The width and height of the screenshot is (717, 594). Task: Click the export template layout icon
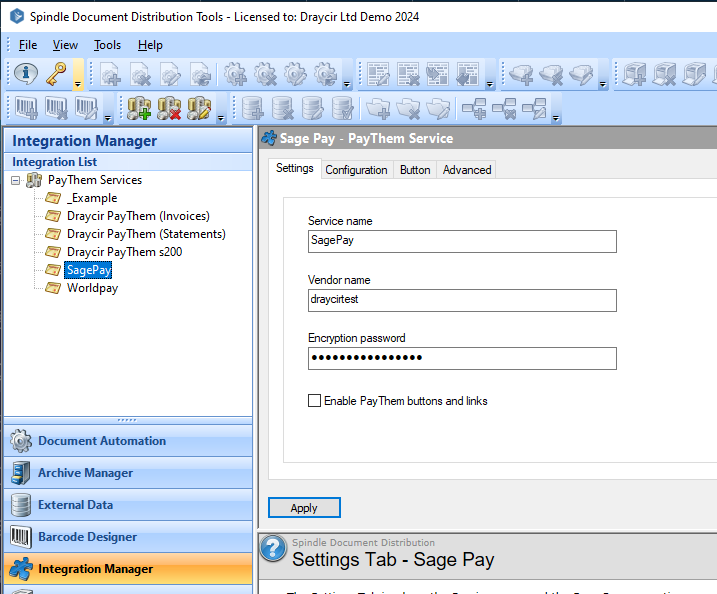(468, 74)
